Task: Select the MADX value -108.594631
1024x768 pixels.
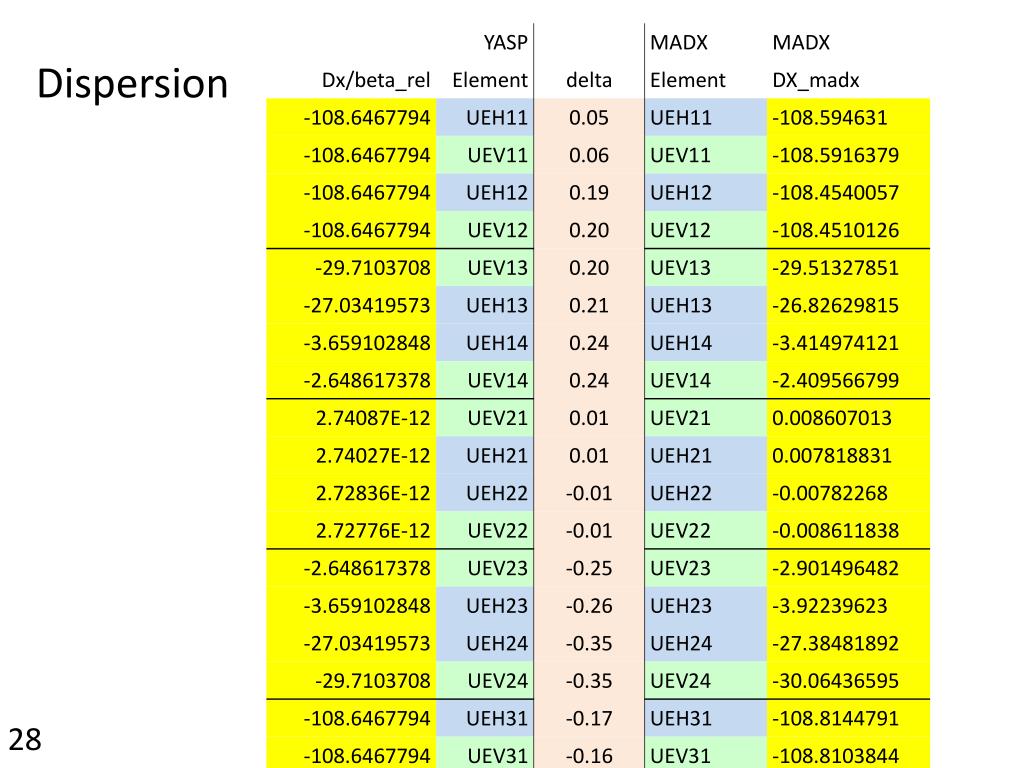Action: 829,118
